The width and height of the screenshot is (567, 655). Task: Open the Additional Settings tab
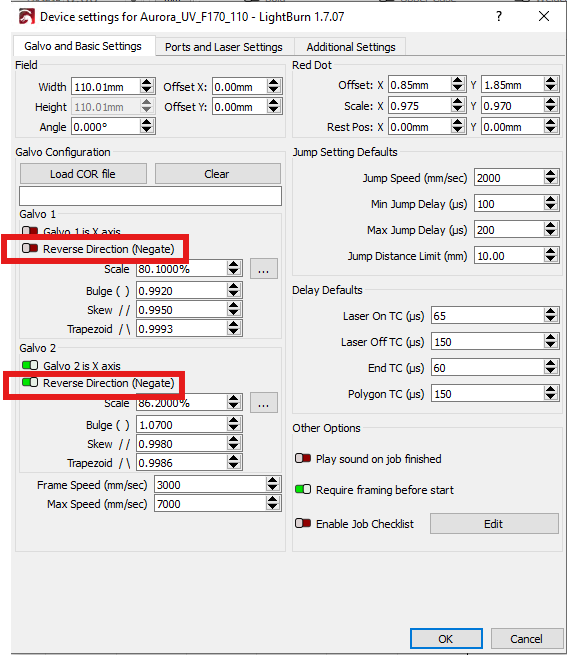(x=351, y=47)
